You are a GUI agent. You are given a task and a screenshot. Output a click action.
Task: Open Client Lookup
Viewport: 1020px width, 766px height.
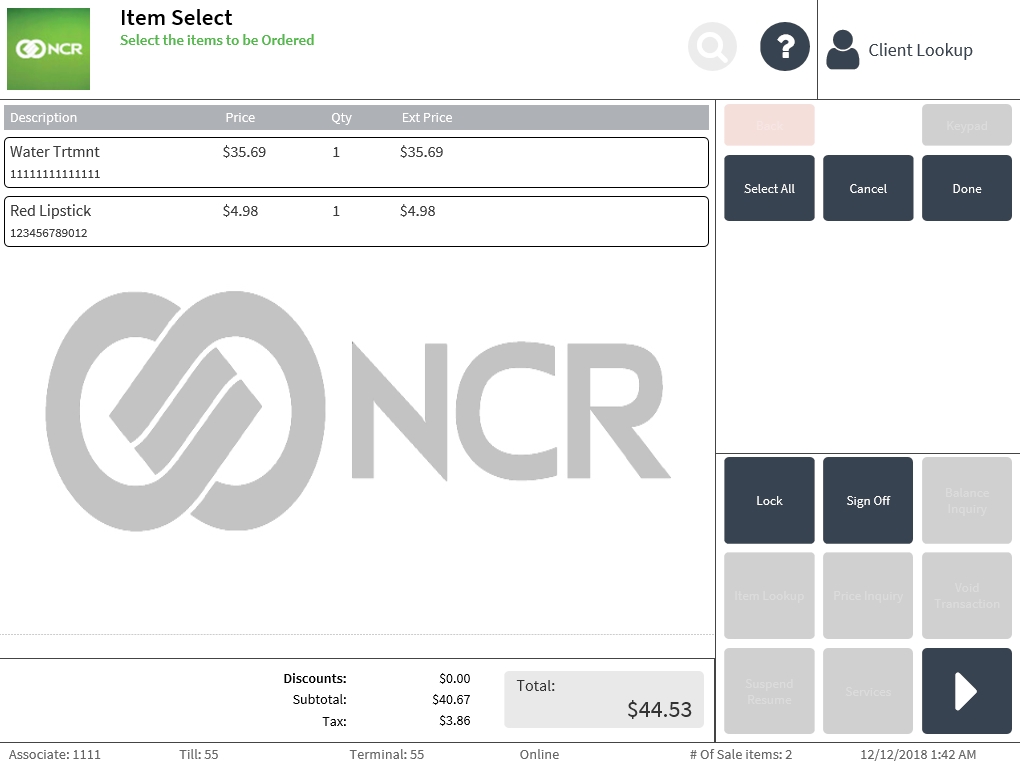pos(920,50)
